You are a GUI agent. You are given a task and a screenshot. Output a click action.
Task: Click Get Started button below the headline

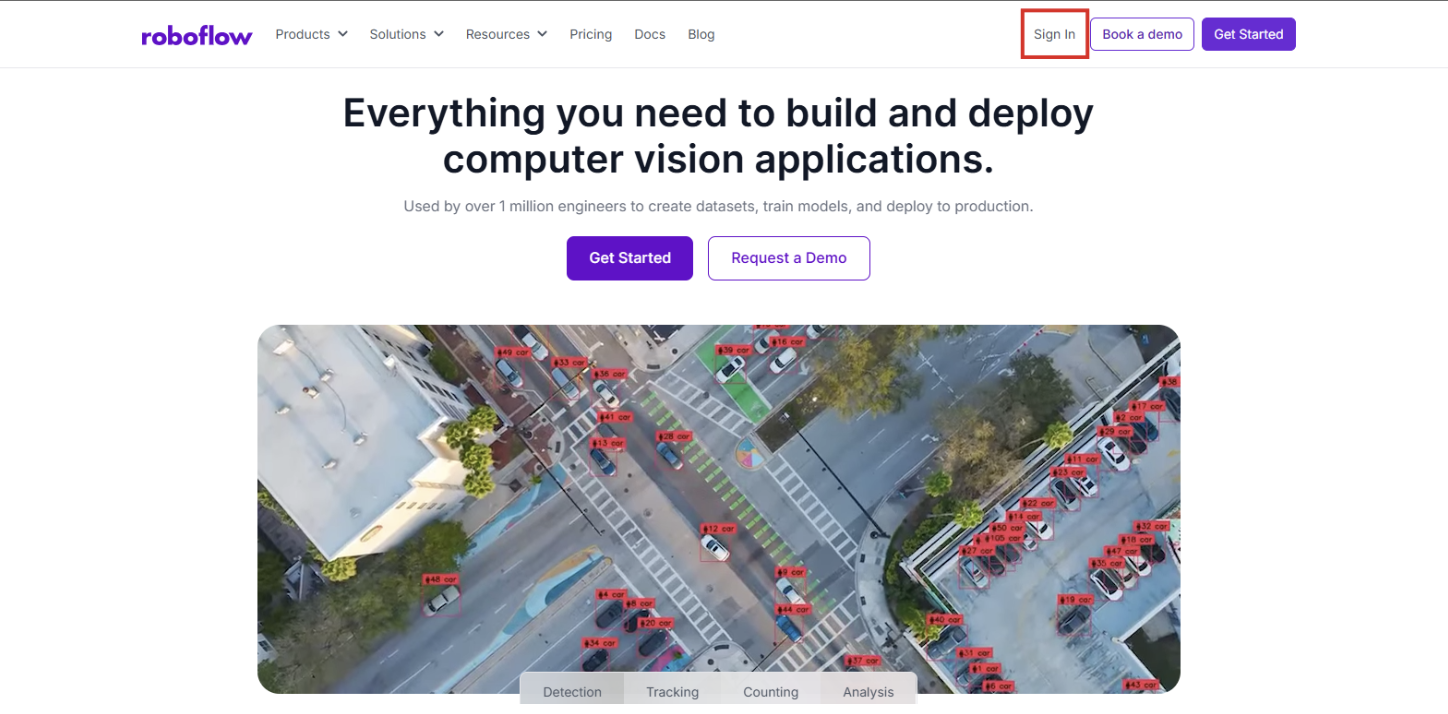click(629, 258)
